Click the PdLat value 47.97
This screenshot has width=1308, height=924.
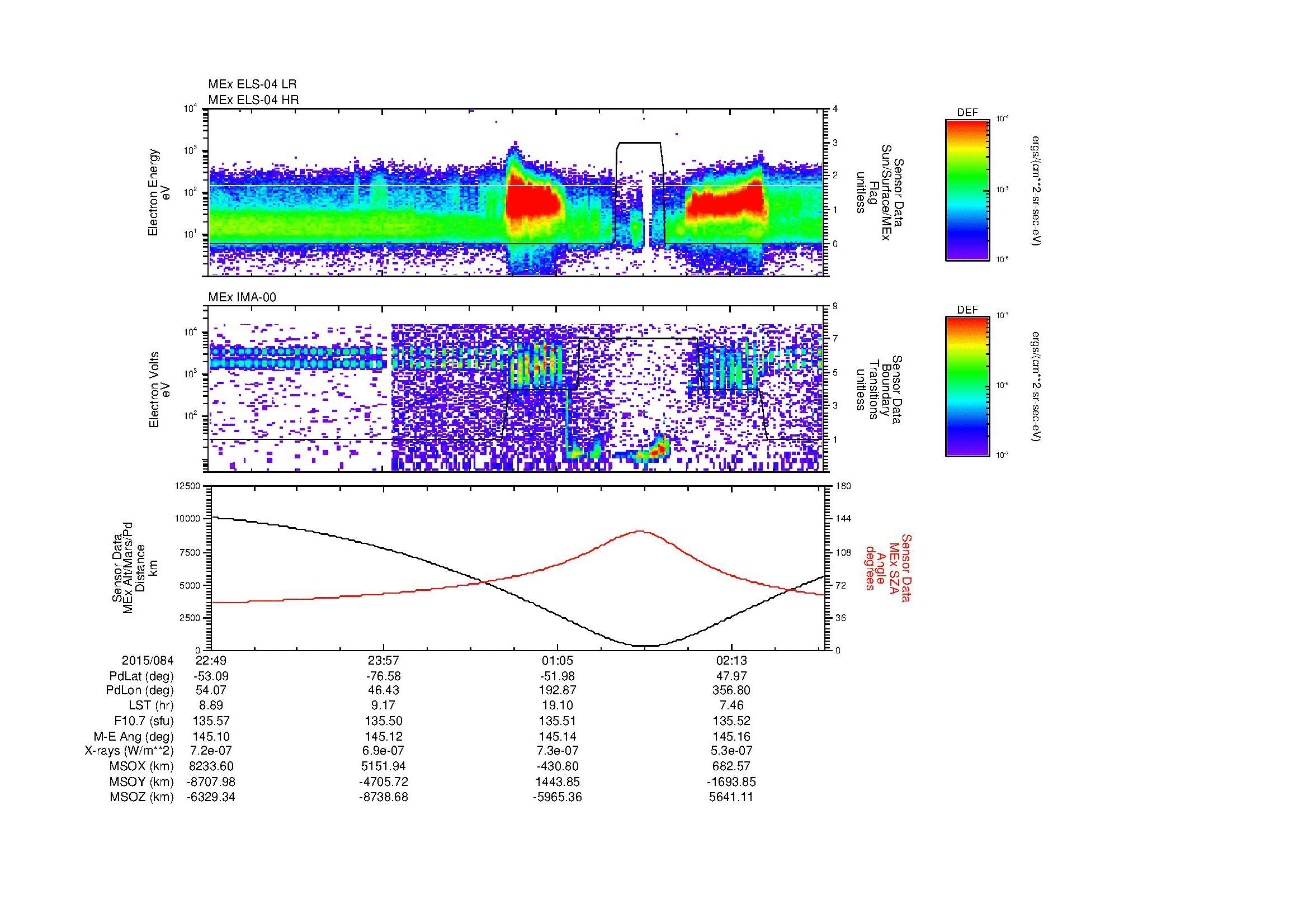tap(731, 676)
